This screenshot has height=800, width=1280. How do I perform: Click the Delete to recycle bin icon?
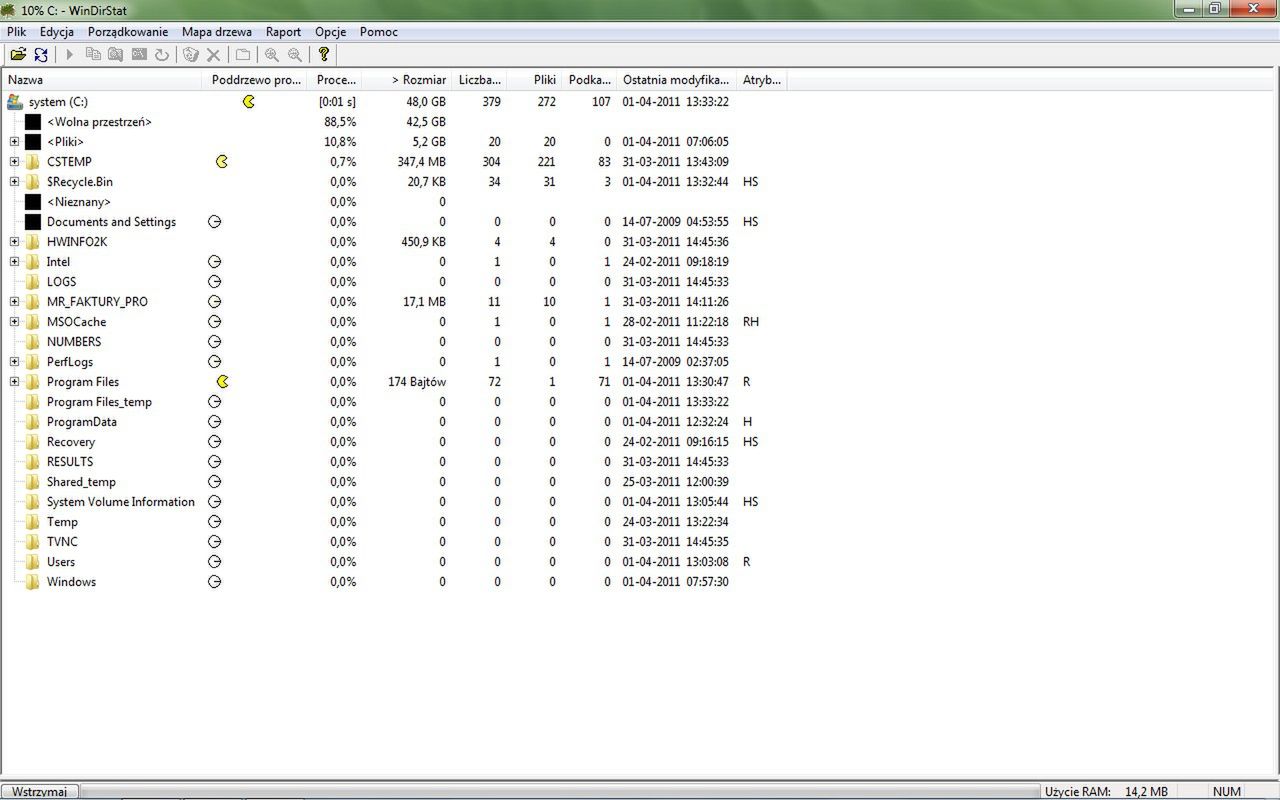191,55
